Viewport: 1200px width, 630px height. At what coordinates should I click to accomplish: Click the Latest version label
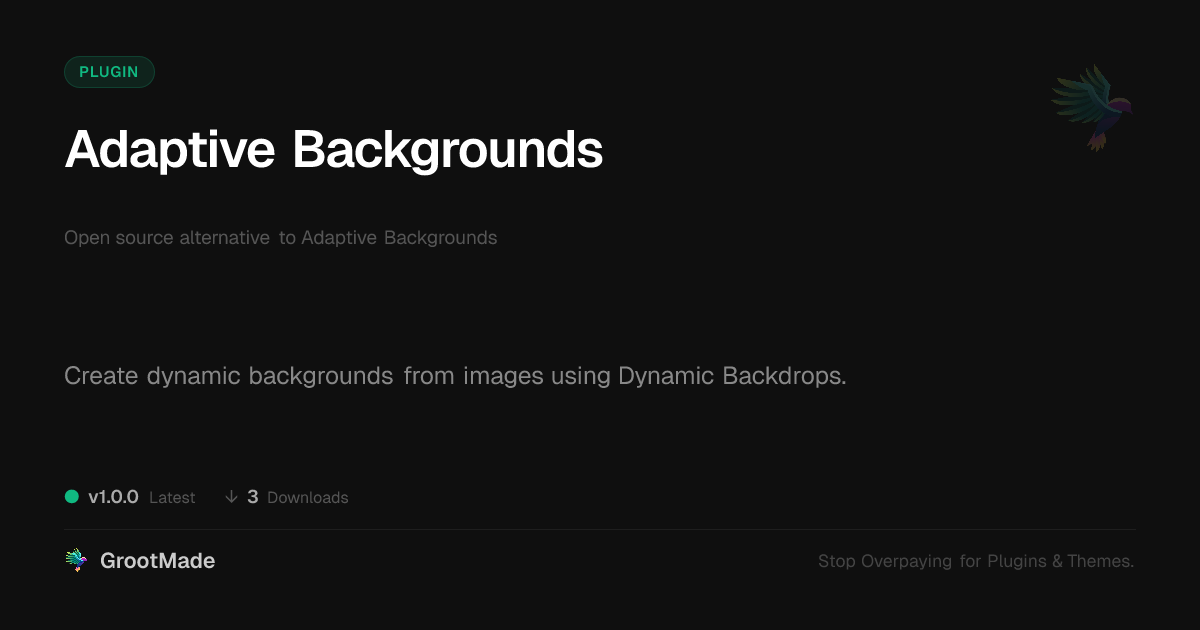172,498
